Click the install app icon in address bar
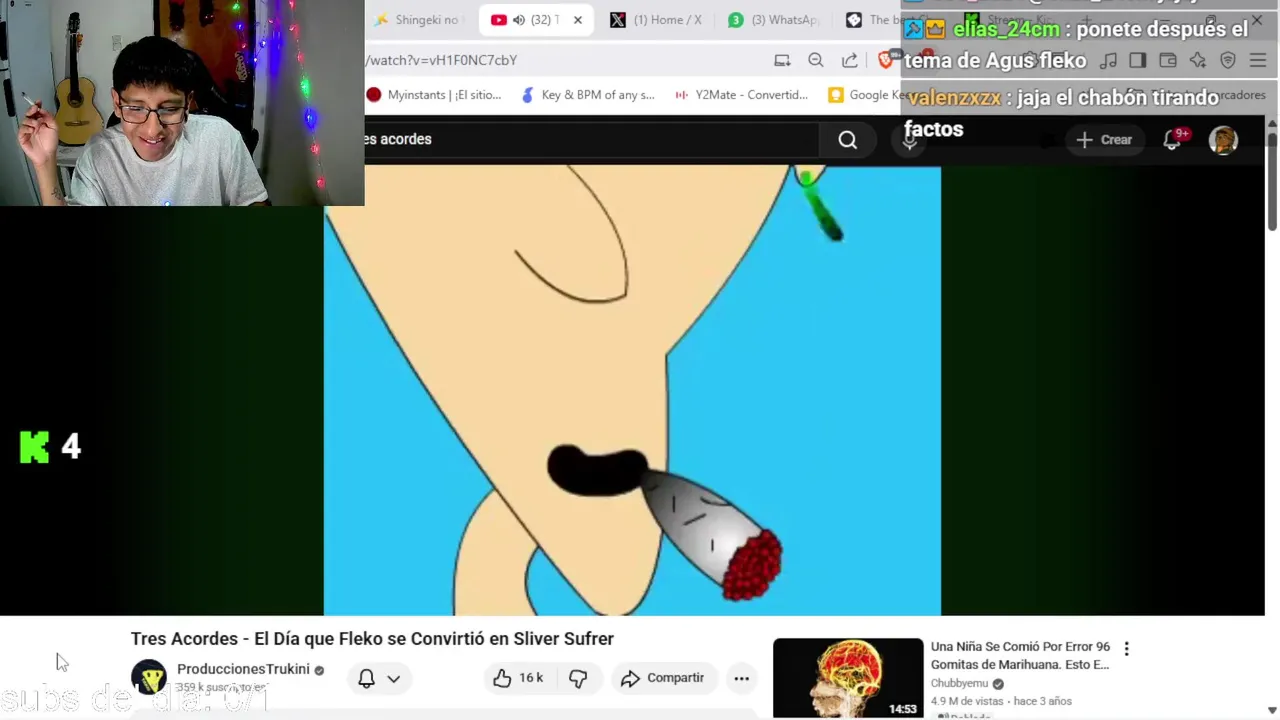The image size is (1280, 720). pos(782,60)
